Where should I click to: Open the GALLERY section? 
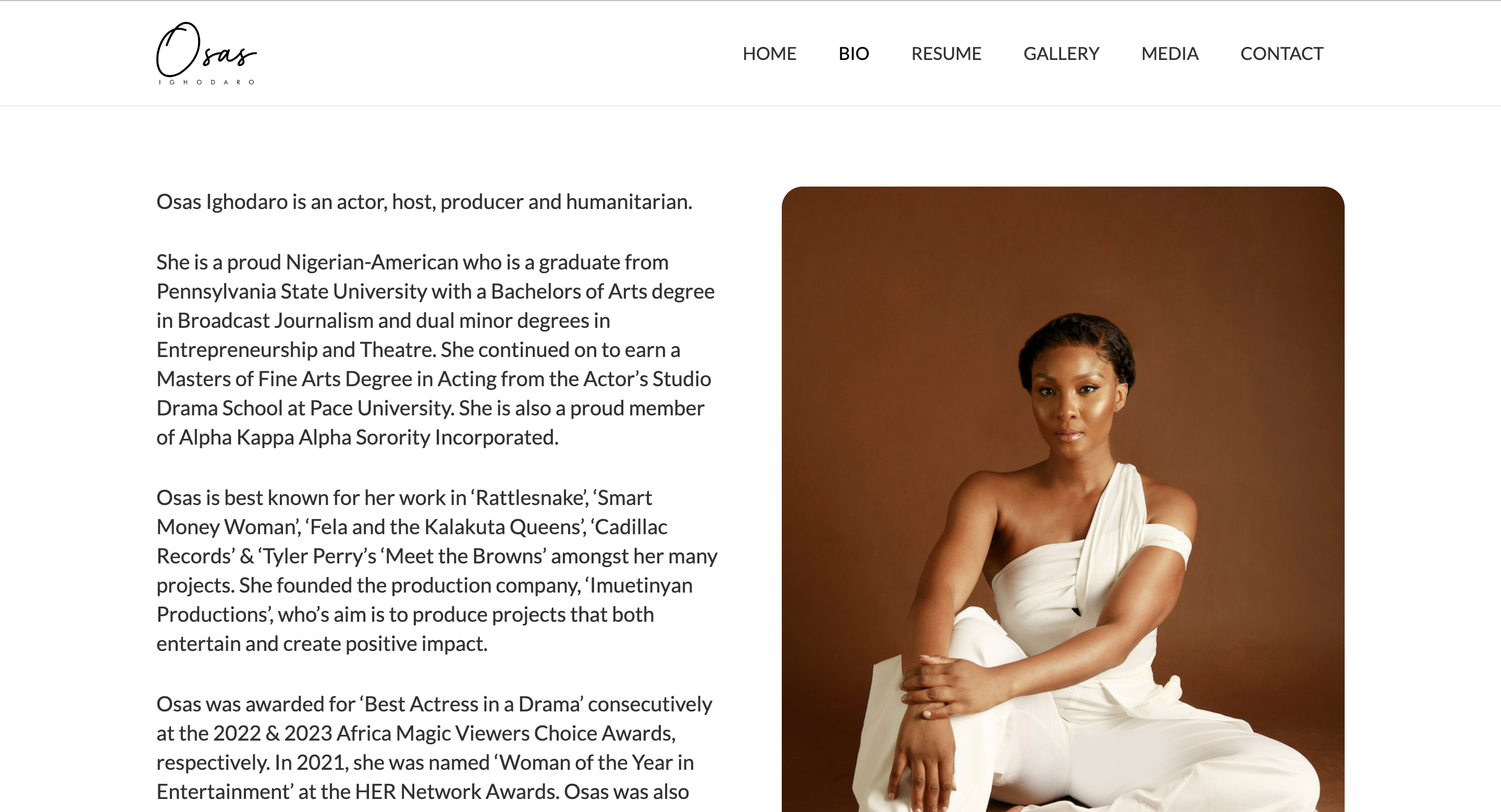[x=1061, y=54]
